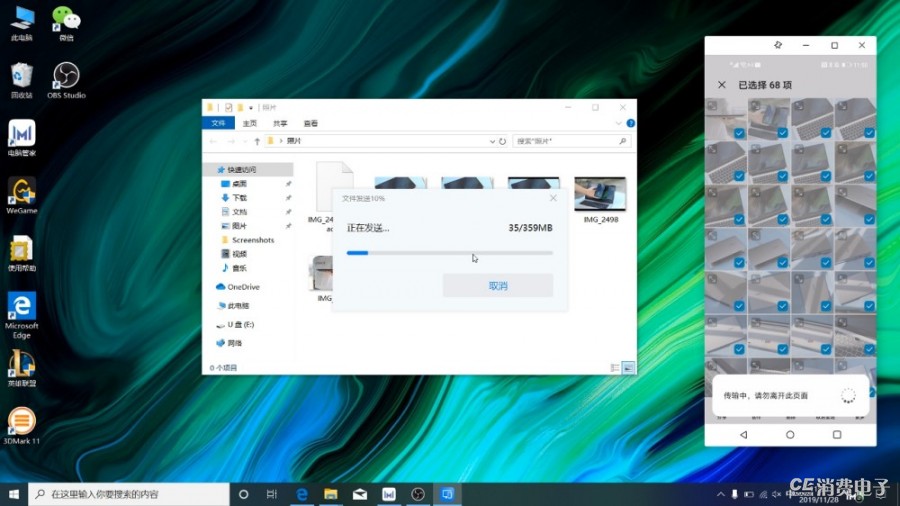Uncheck the second photo in phone's second row

(x=782, y=176)
